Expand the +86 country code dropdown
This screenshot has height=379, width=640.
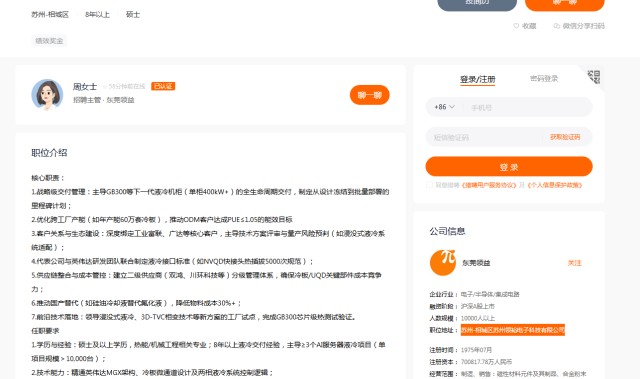[444, 107]
